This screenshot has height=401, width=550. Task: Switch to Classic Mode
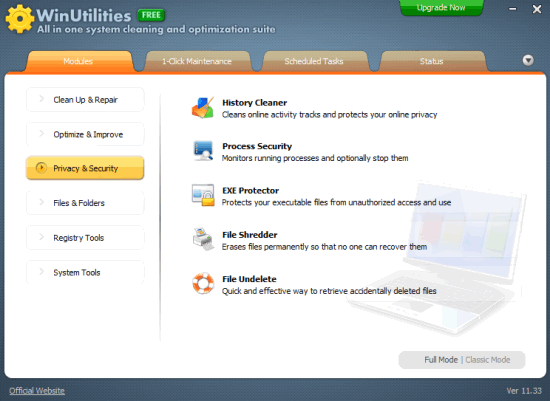click(x=488, y=360)
